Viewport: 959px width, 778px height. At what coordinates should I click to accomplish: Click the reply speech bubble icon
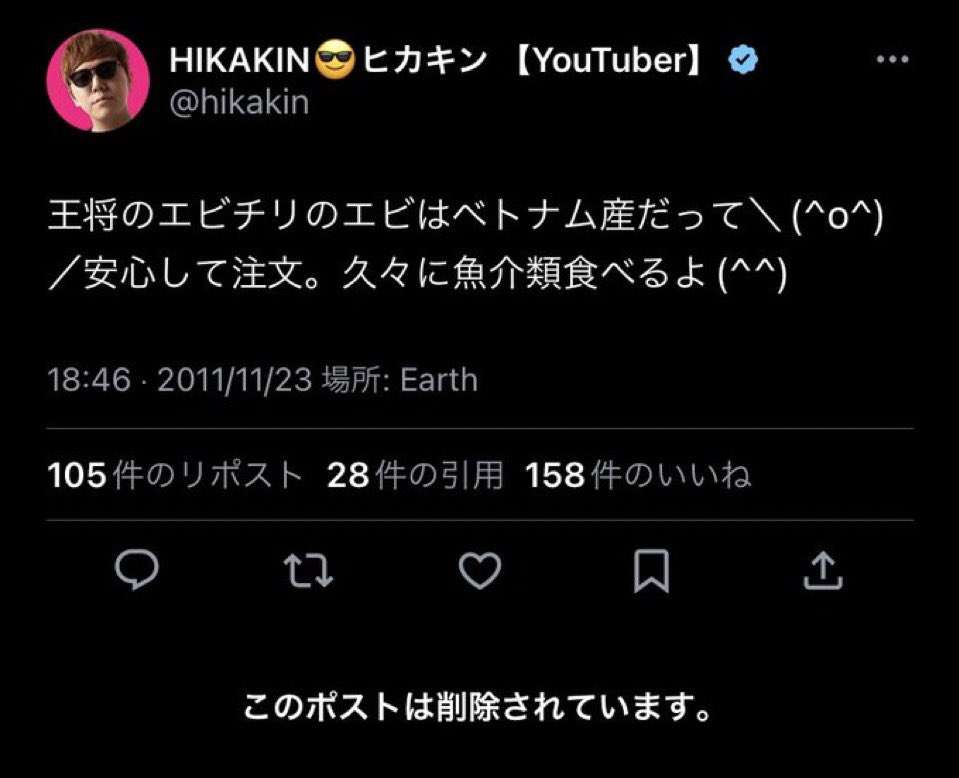[x=134, y=572]
